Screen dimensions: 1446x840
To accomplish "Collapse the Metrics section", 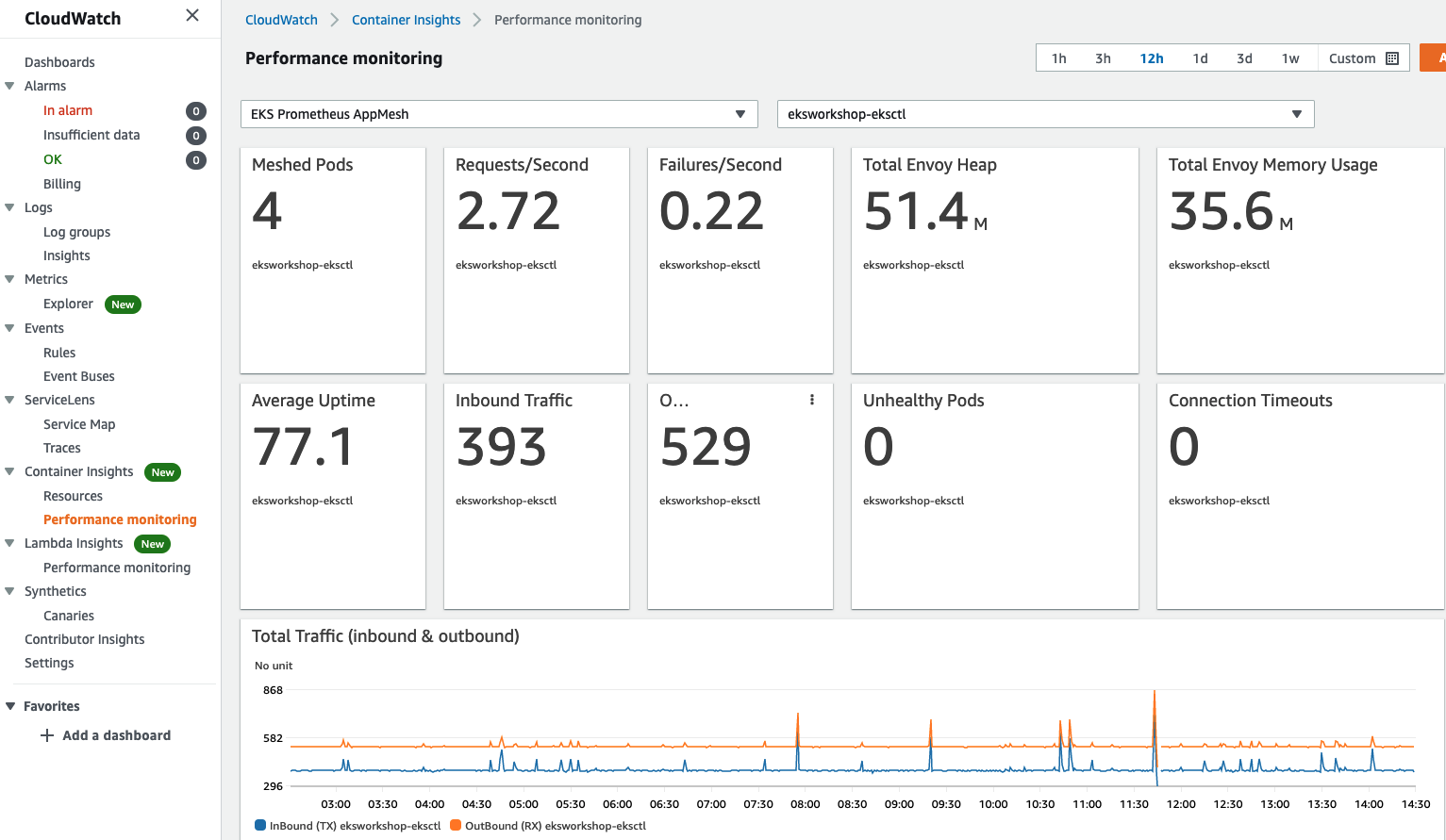I will [9, 279].
